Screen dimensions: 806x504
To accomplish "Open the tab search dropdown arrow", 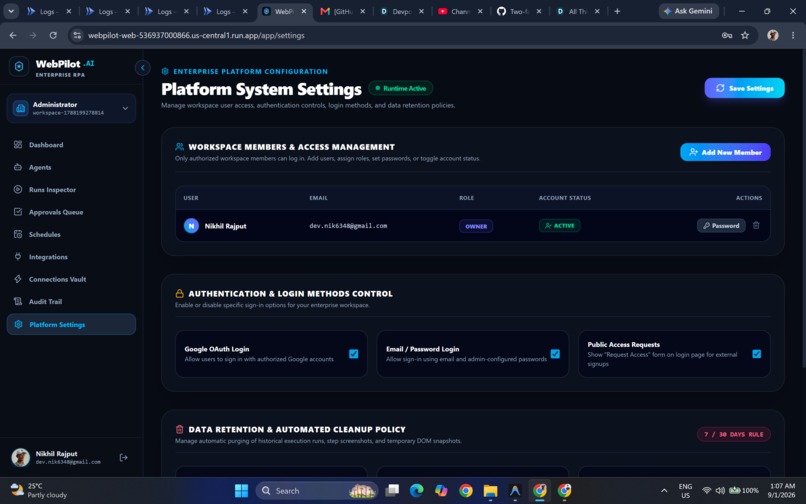I will pyautogui.click(x=11, y=11).
